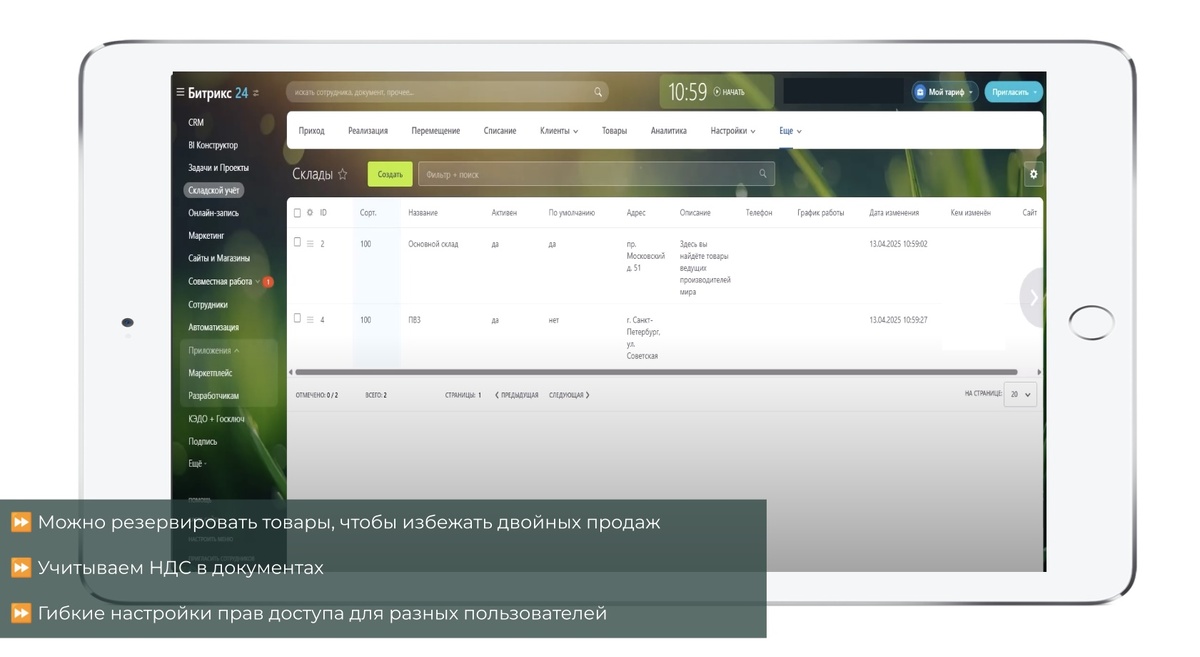Image resolution: width=1200 pixels, height=657 pixels.
Task: Open the grid settings gear near the top right
Action: pyautogui.click(x=1033, y=174)
